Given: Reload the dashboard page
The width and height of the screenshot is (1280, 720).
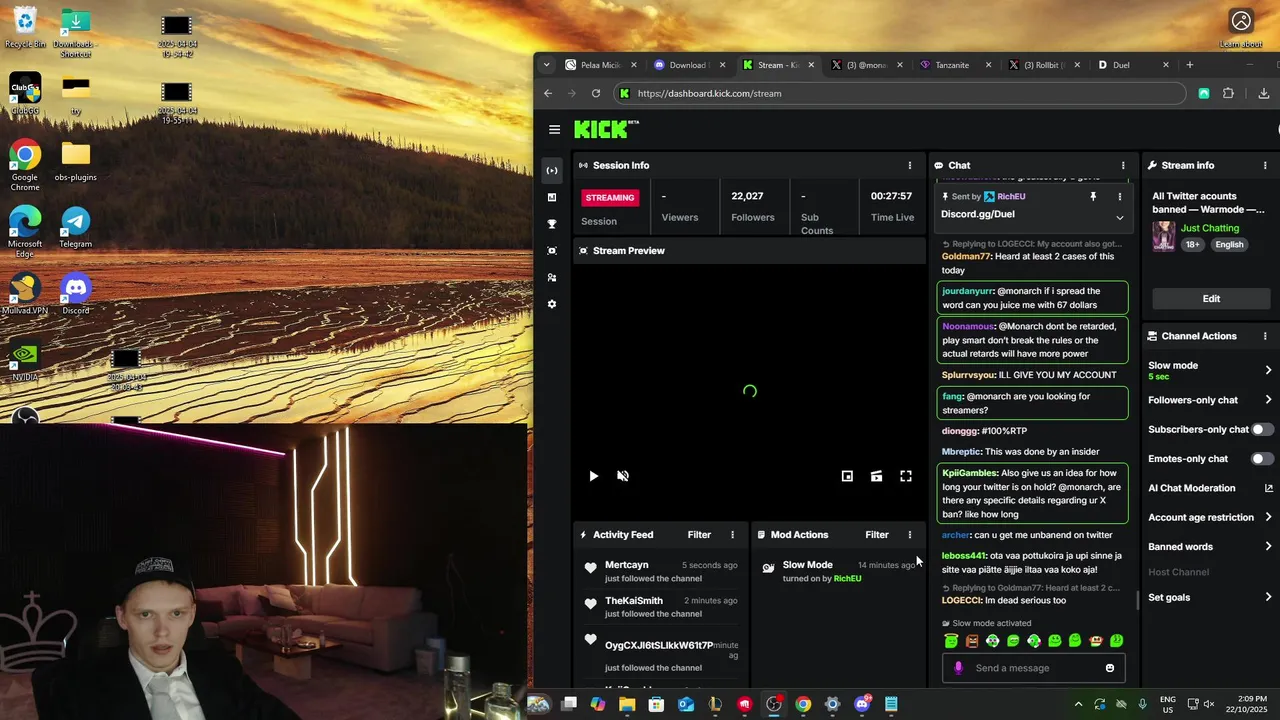Looking at the screenshot, I should (596, 93).
